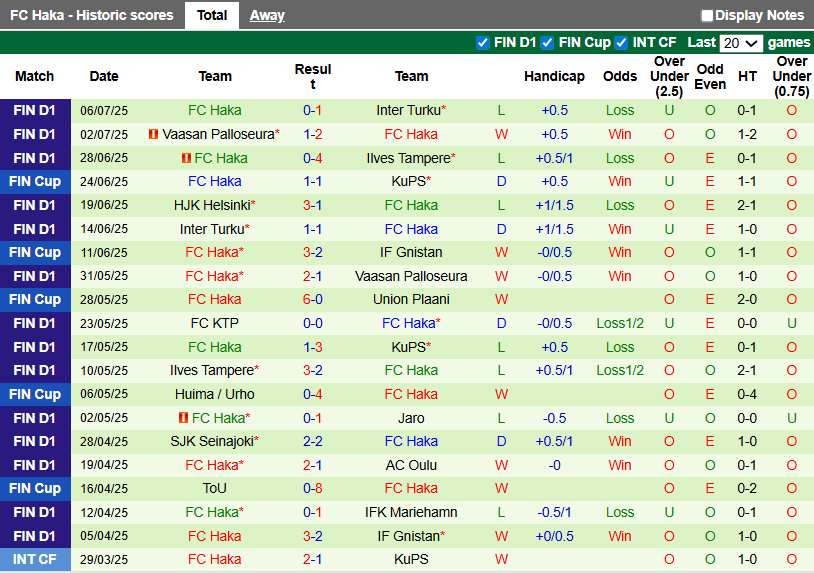This screenshot has width=814, height=573.
Task: Open HJK Helsinki team link
Action: 214,205
